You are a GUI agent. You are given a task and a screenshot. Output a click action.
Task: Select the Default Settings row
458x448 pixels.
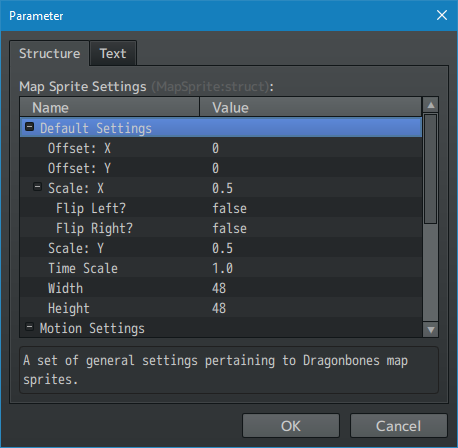pyautogui.click(x=221, y=127)
